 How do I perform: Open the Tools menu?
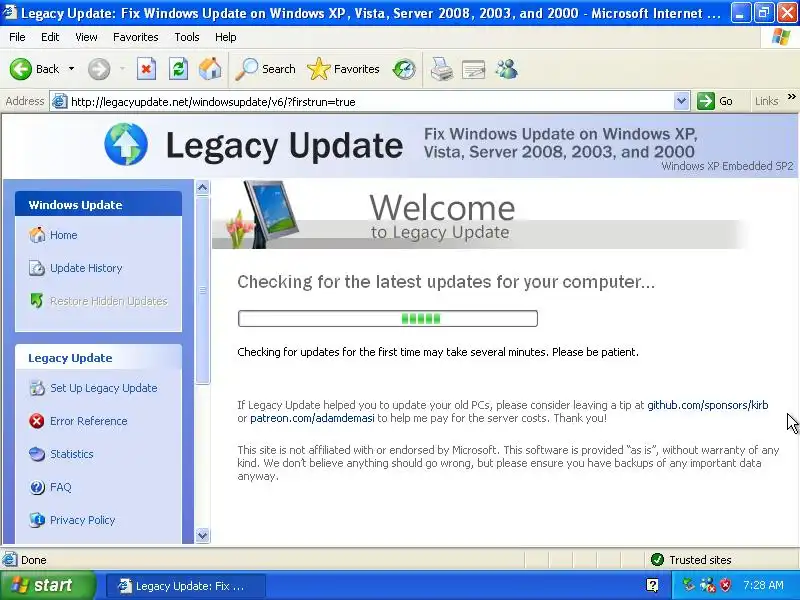(187, 37)
